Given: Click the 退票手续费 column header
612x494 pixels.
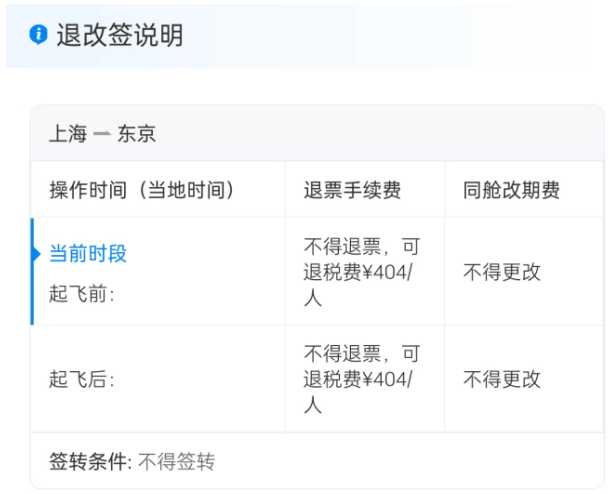Looking at the screenshot, I should point(353,190).
